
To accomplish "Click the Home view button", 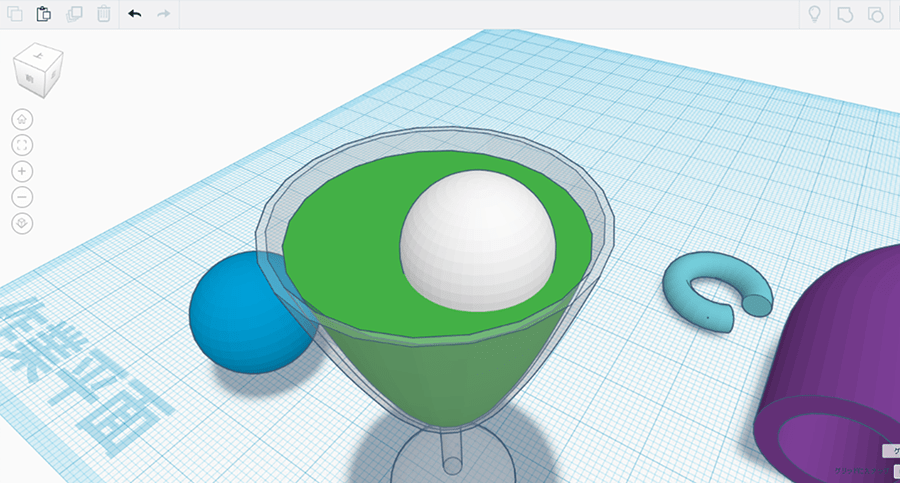I will coord(22,119).
